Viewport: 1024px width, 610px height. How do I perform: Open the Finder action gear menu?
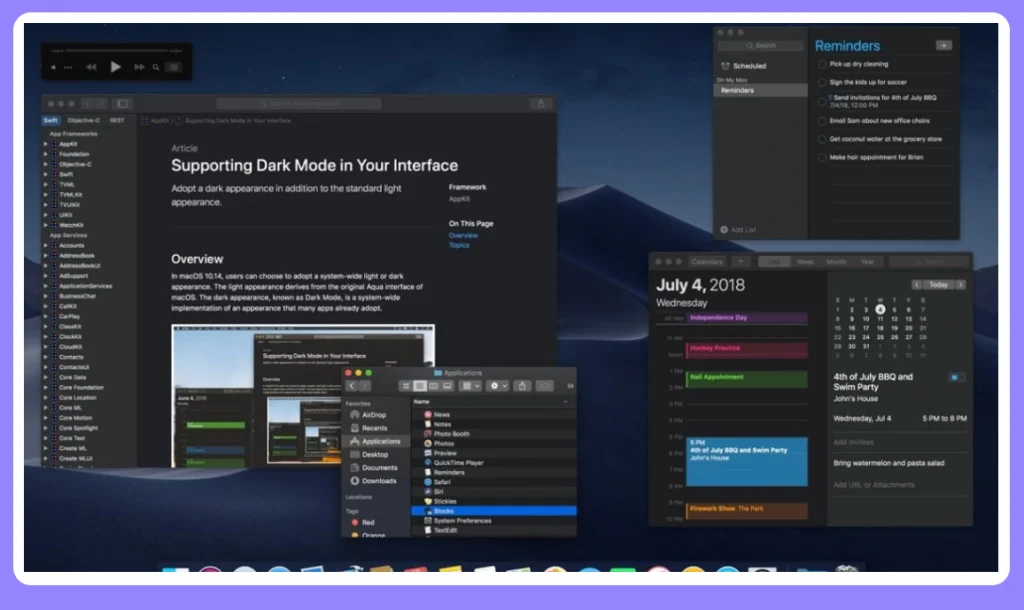(x=498, y=386)
